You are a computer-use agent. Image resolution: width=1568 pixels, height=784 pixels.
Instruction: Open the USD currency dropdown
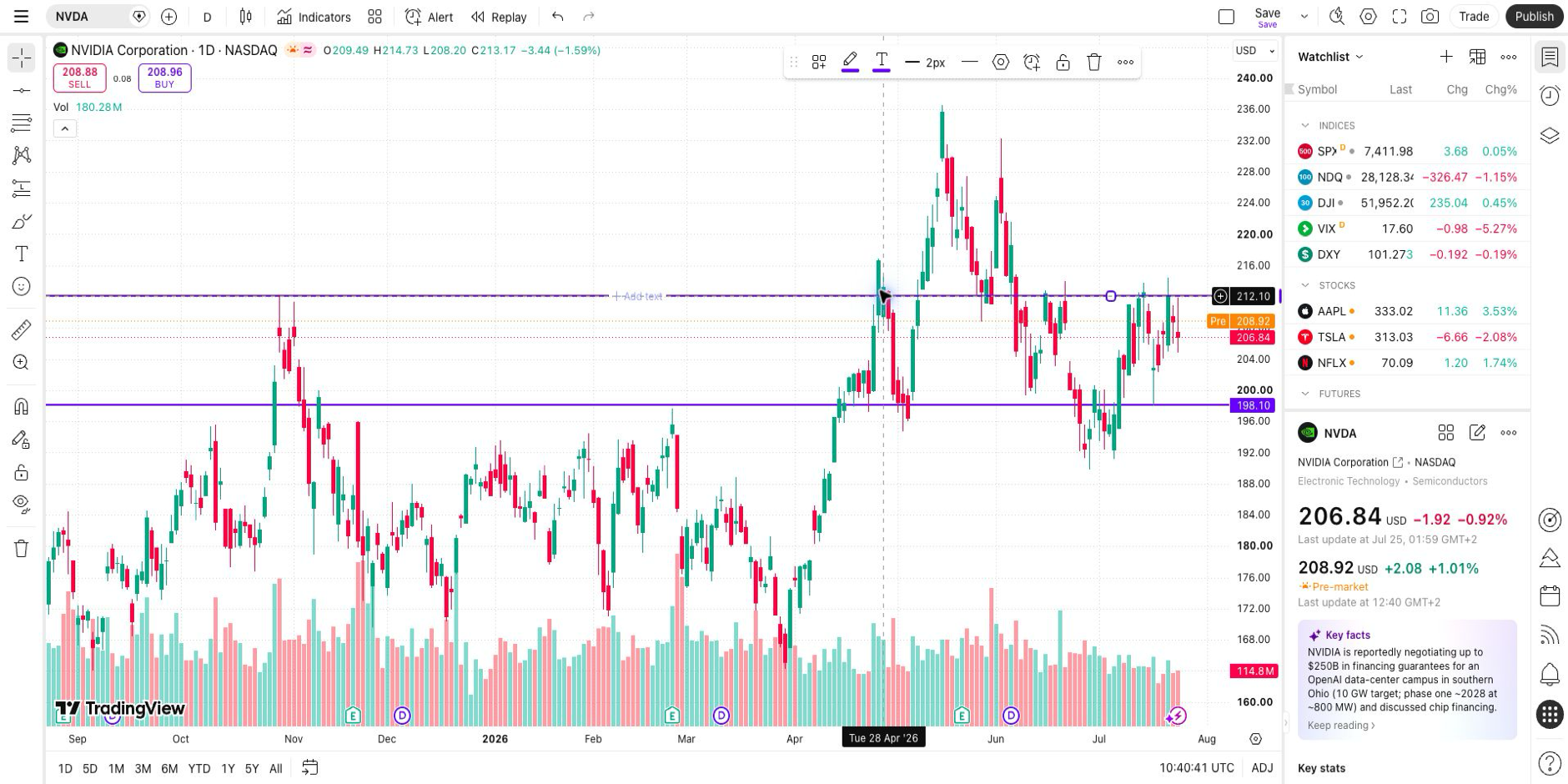pyautogui.click(x=1255, y=51)
